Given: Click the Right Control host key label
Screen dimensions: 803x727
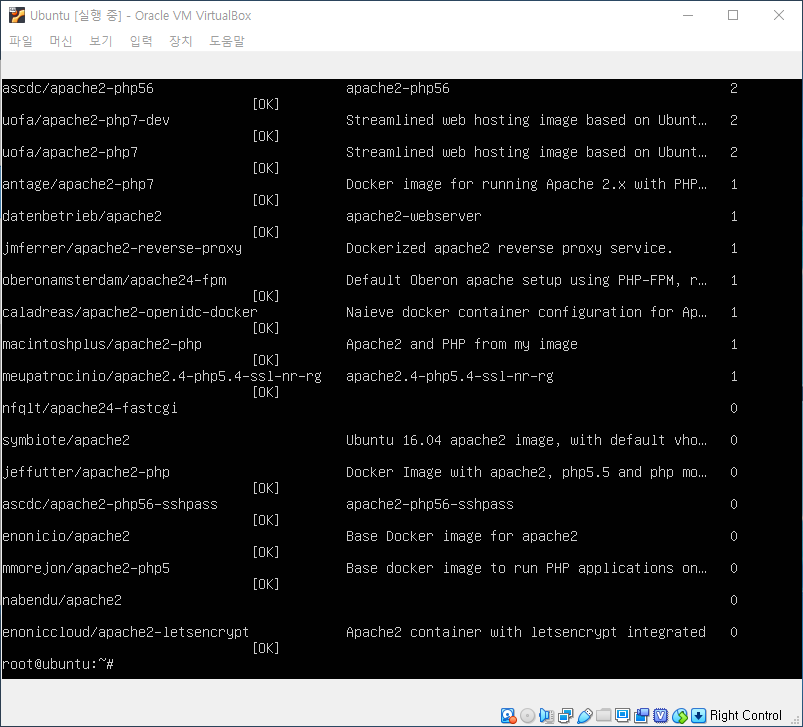Looking at the screenshot, I should [x=746, y=715].
